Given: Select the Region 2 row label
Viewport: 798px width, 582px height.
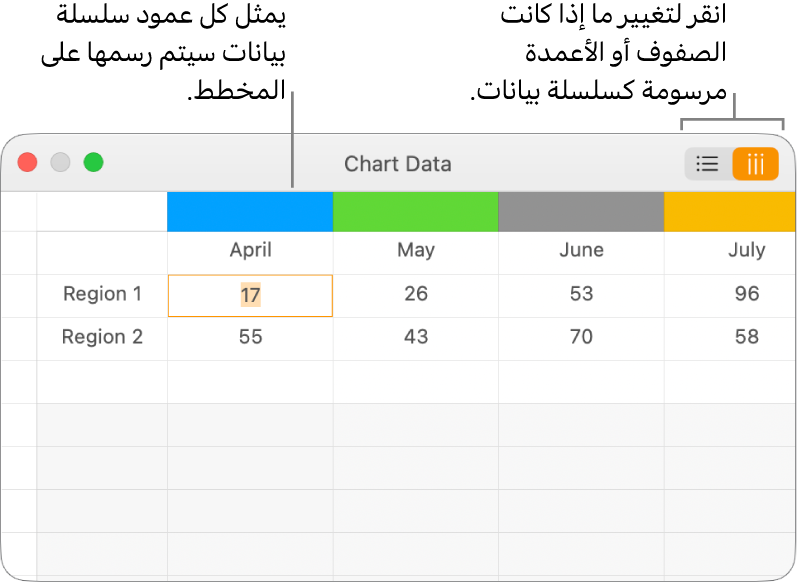Looking at the screenshot, I should 102,337.
